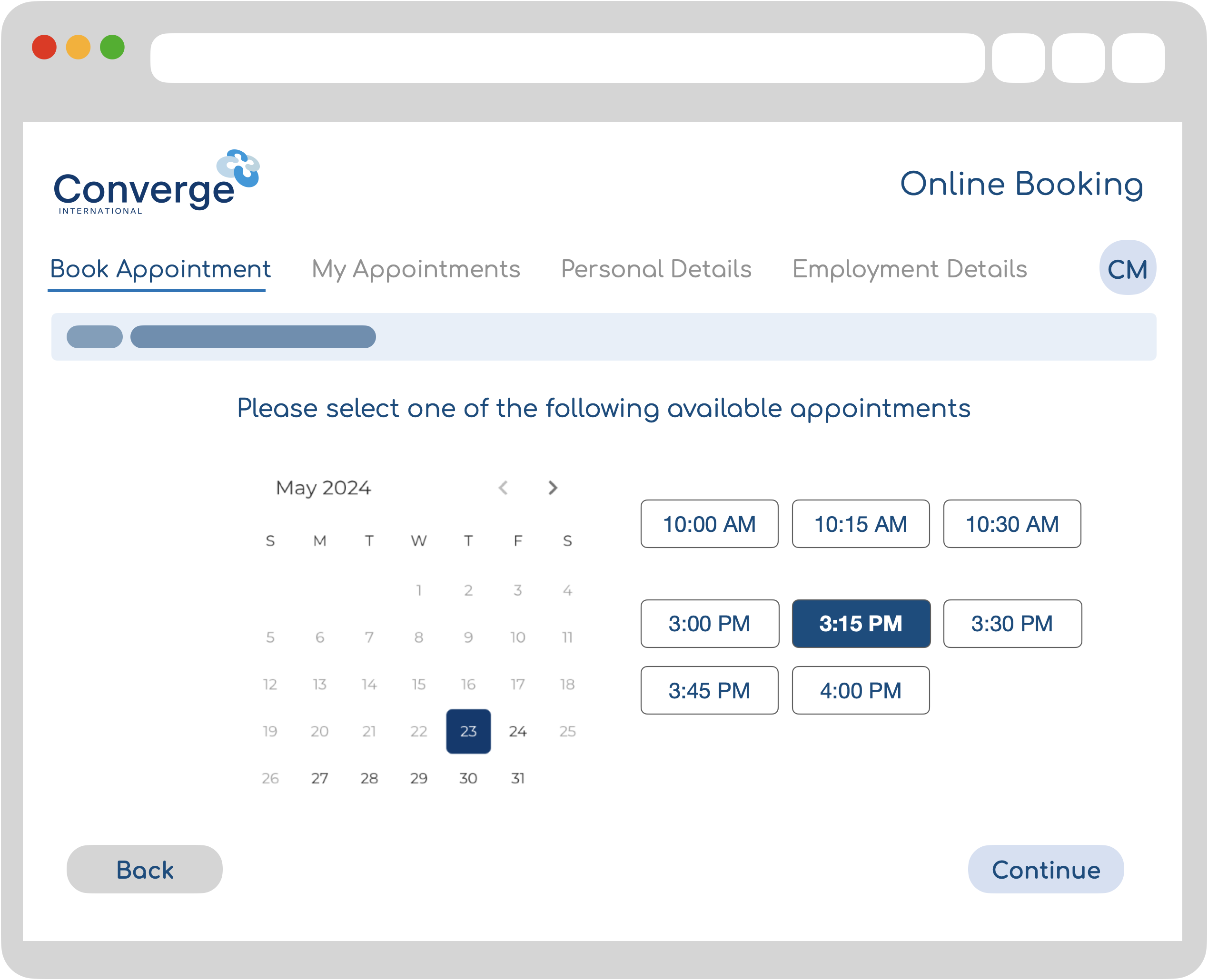Screen dimensions: 1208x980
Task: Open Employment Details tab
Action: tap(909, 269)
